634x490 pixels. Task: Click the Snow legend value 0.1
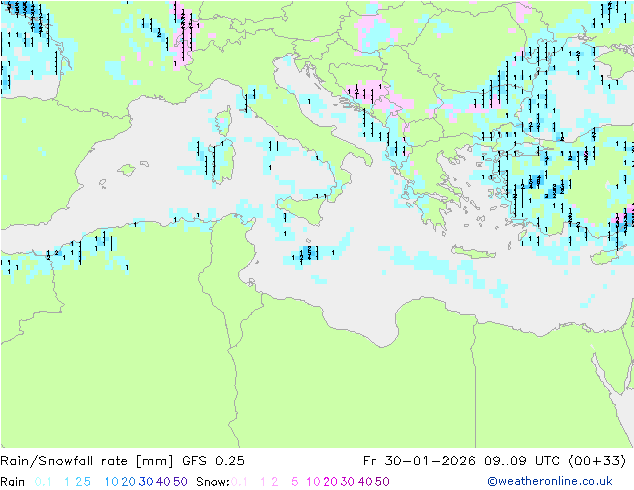pyautogui.click(x=239, y=482)
